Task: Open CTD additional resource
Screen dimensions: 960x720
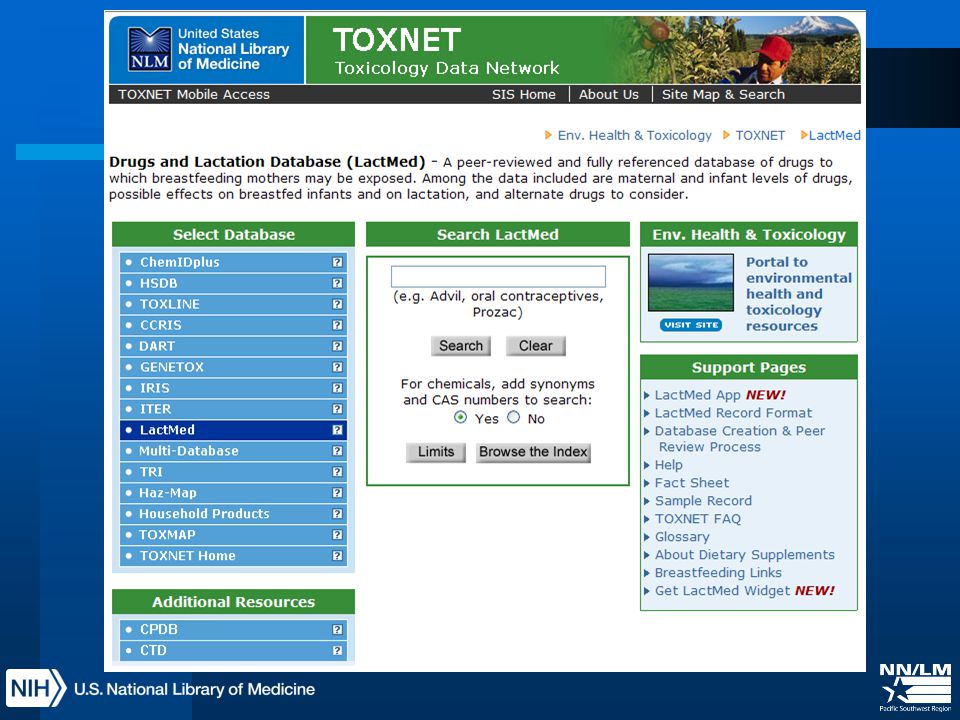Action: [x=233, y=650]
